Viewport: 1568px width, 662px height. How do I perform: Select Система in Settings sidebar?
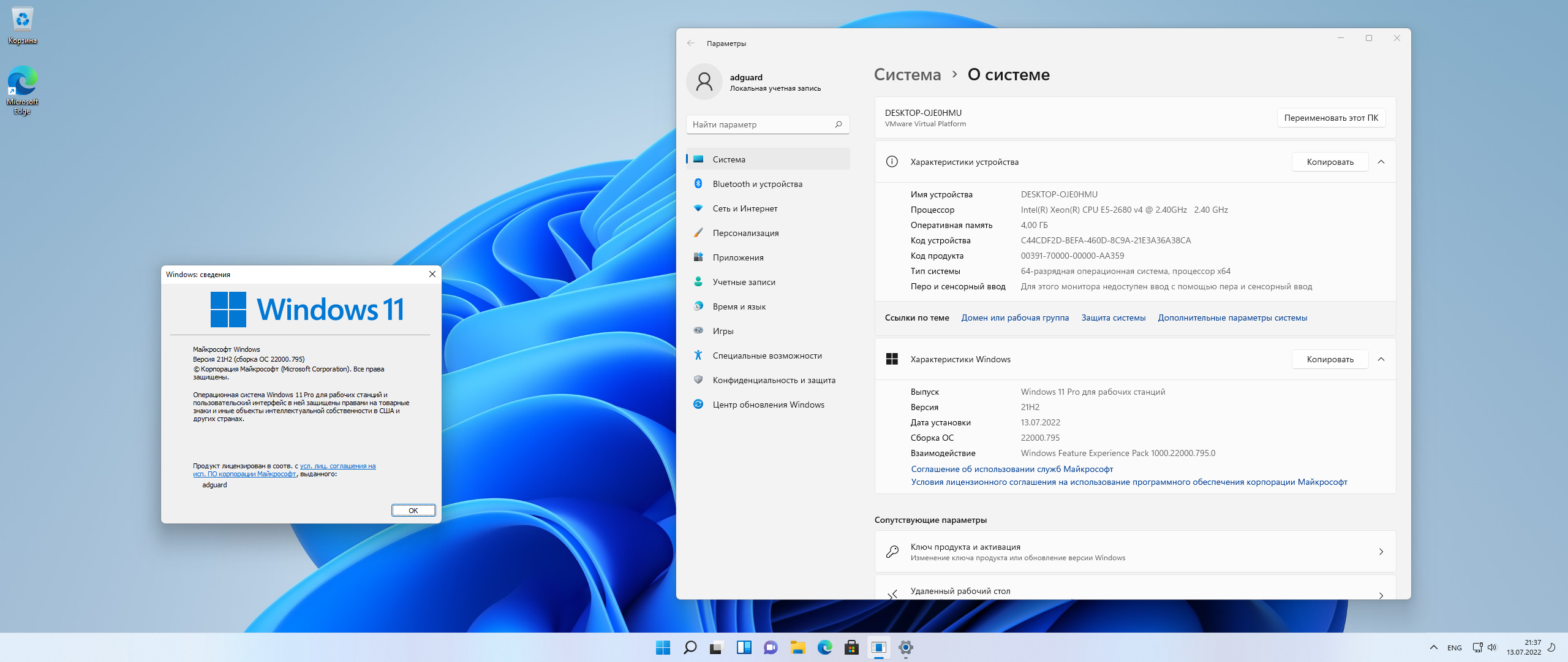768,159
